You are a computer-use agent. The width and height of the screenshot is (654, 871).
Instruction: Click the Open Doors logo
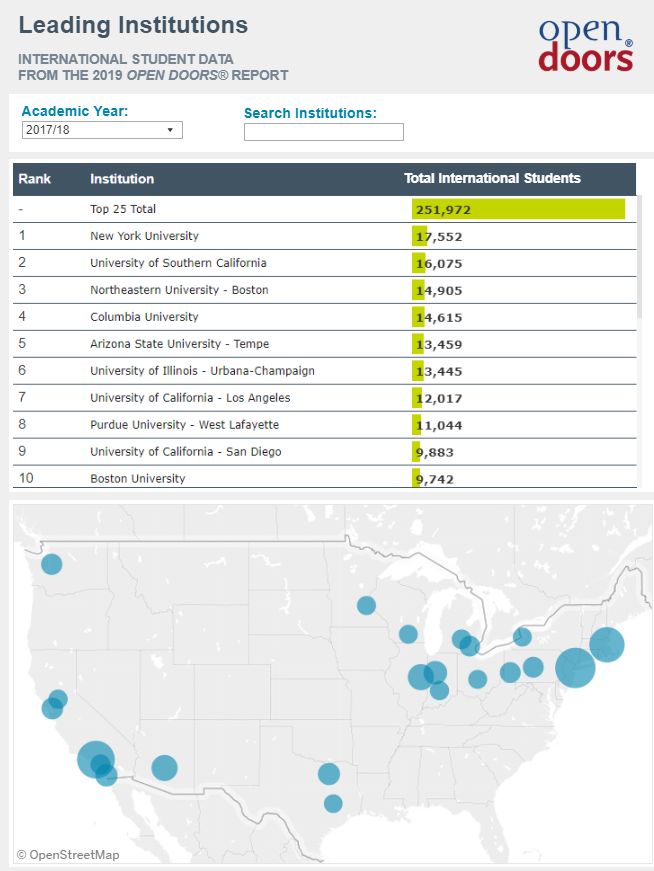point(586,46)
